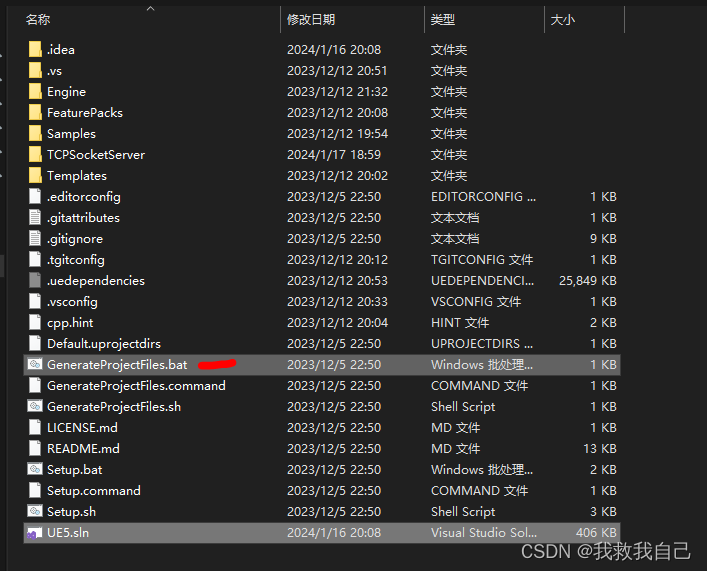Click the 9 KB size of .gitignore
The height and width of the screenshot is (571, 707).
click(x=603, y=239)
